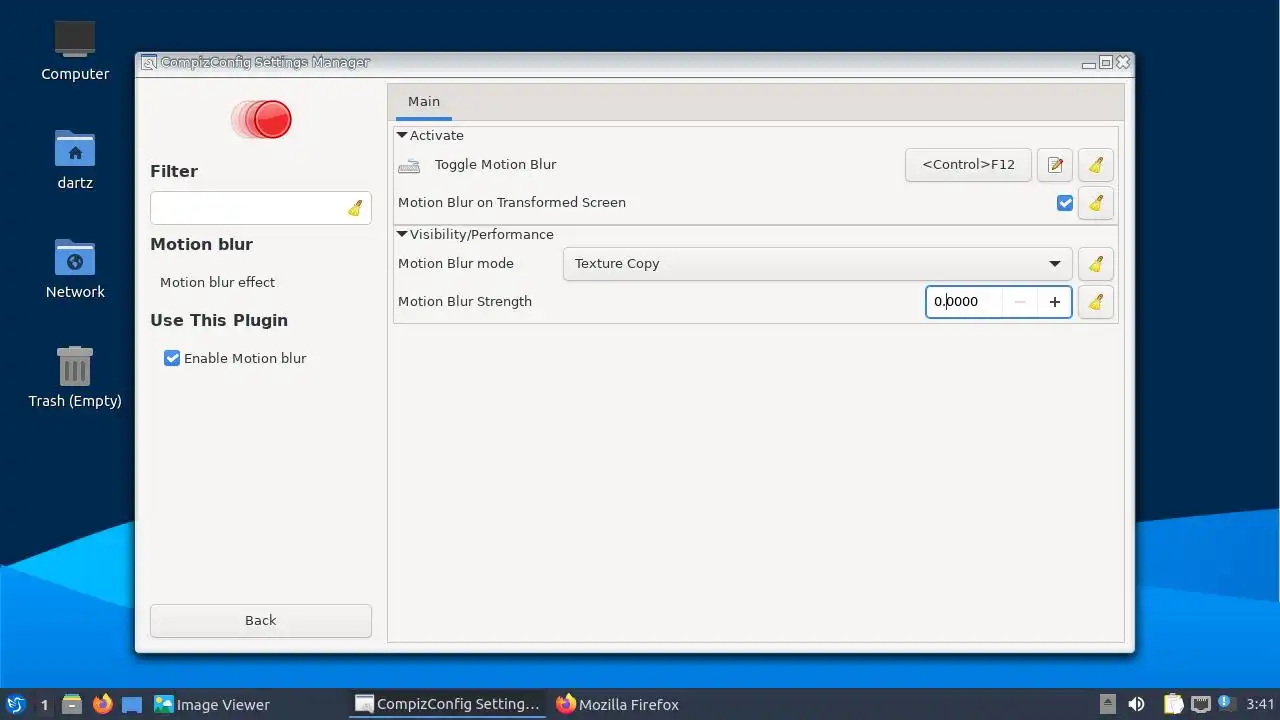Launch the file manager from the taskbar
Screen dimensions: 1280x720
(72, 704)
